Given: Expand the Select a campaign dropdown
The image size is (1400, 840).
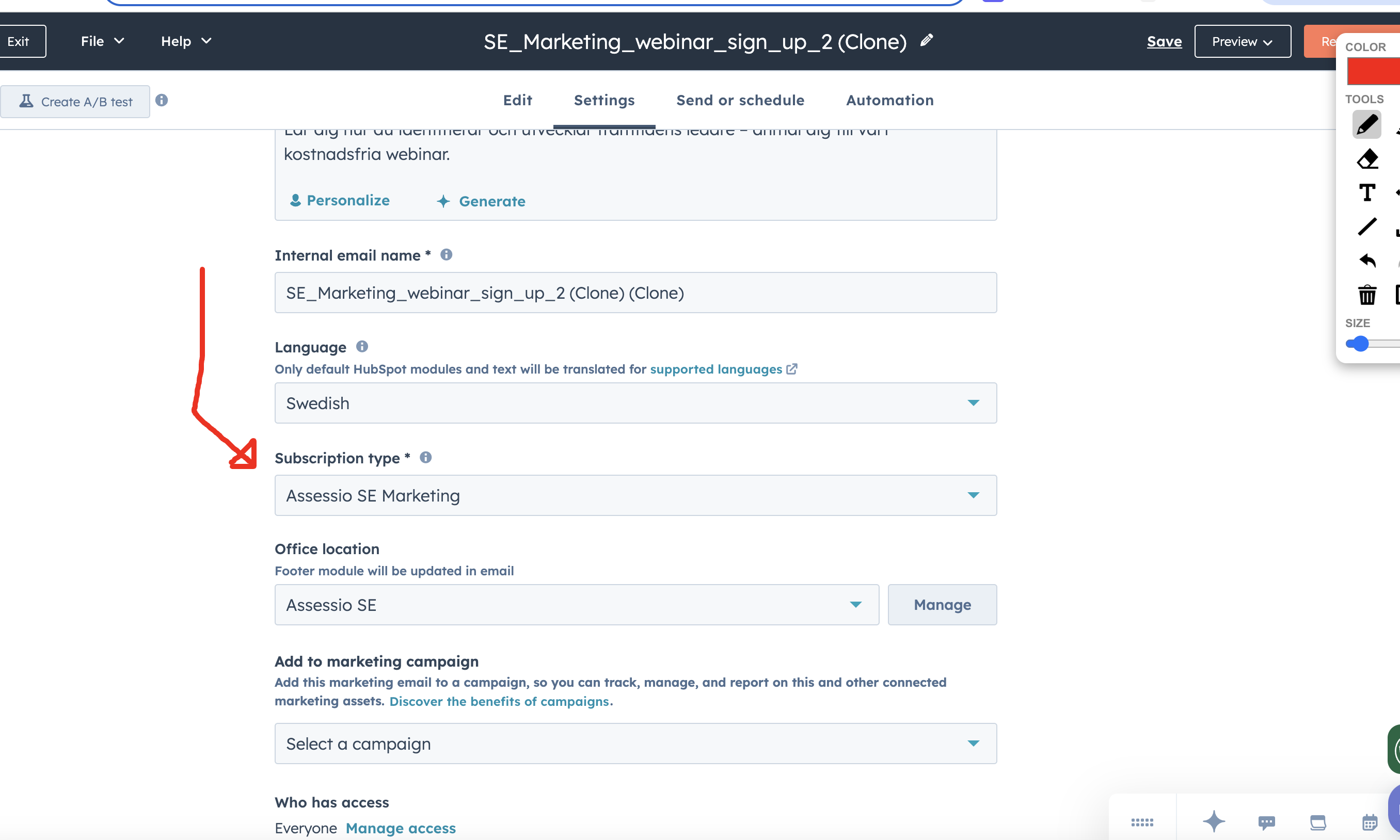Looking at the screenshot, I should tap(635, 743).
